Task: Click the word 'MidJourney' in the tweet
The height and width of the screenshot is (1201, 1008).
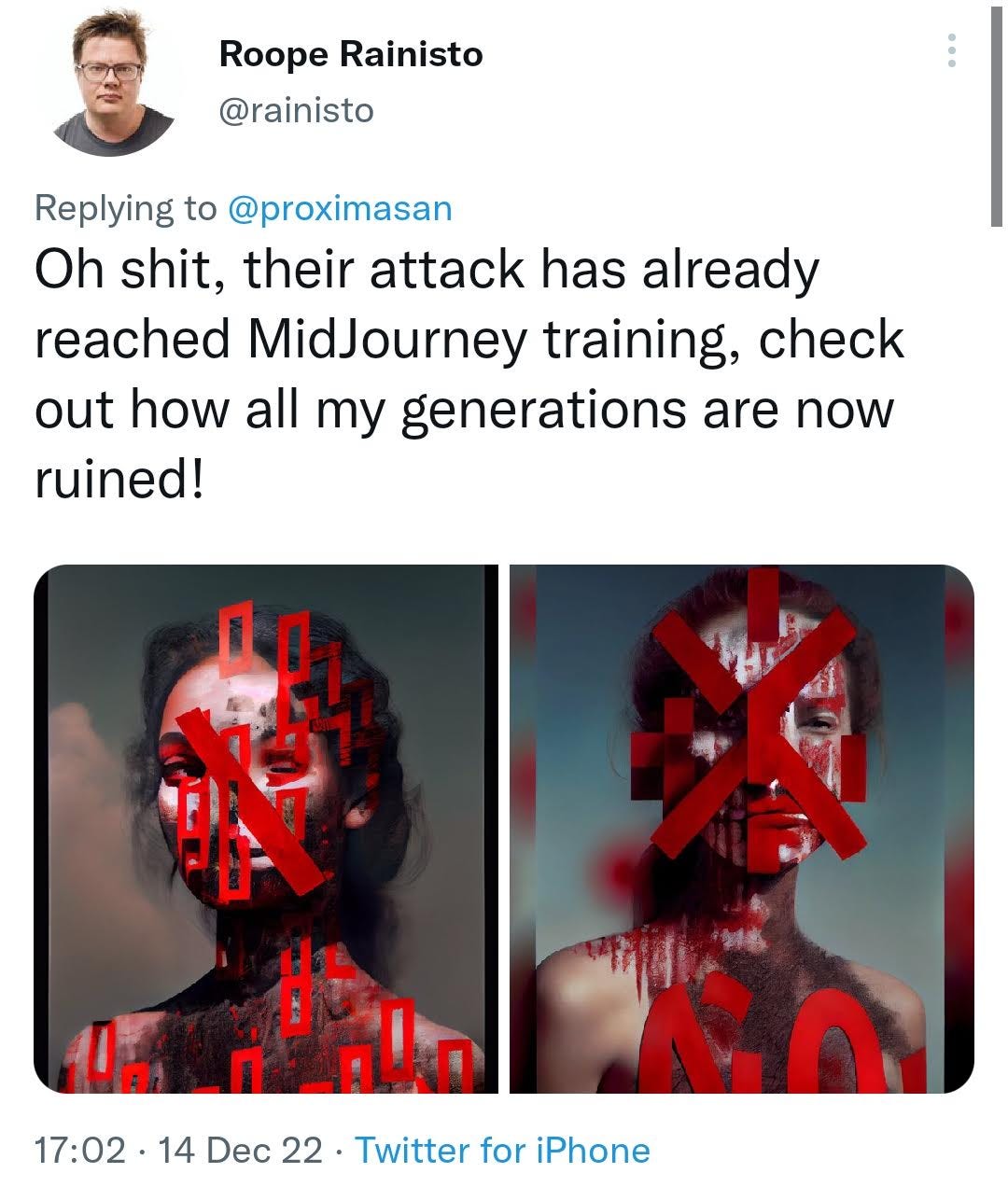Action: (387, 340)
